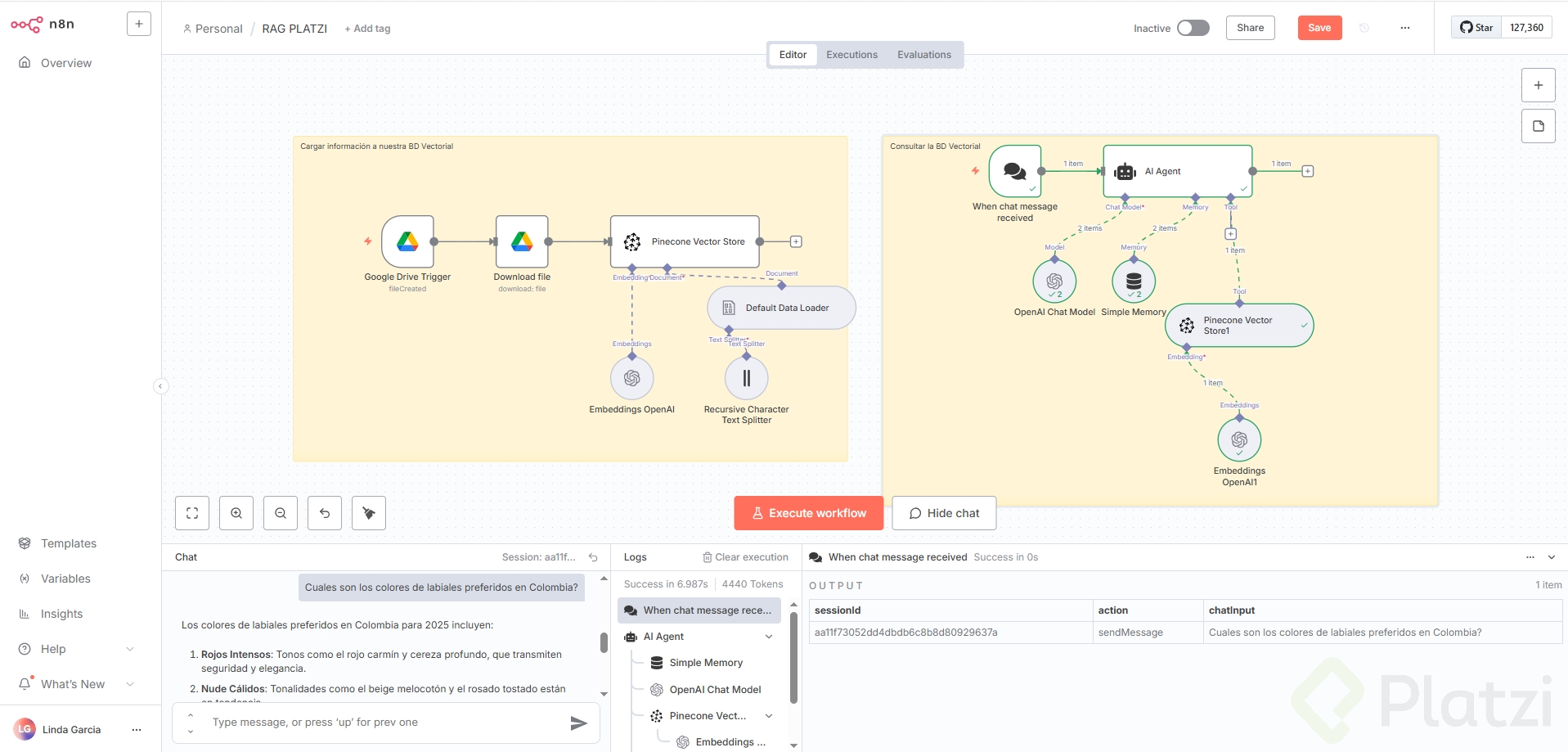Zoom out on the canvas

[x=281, y=513]
